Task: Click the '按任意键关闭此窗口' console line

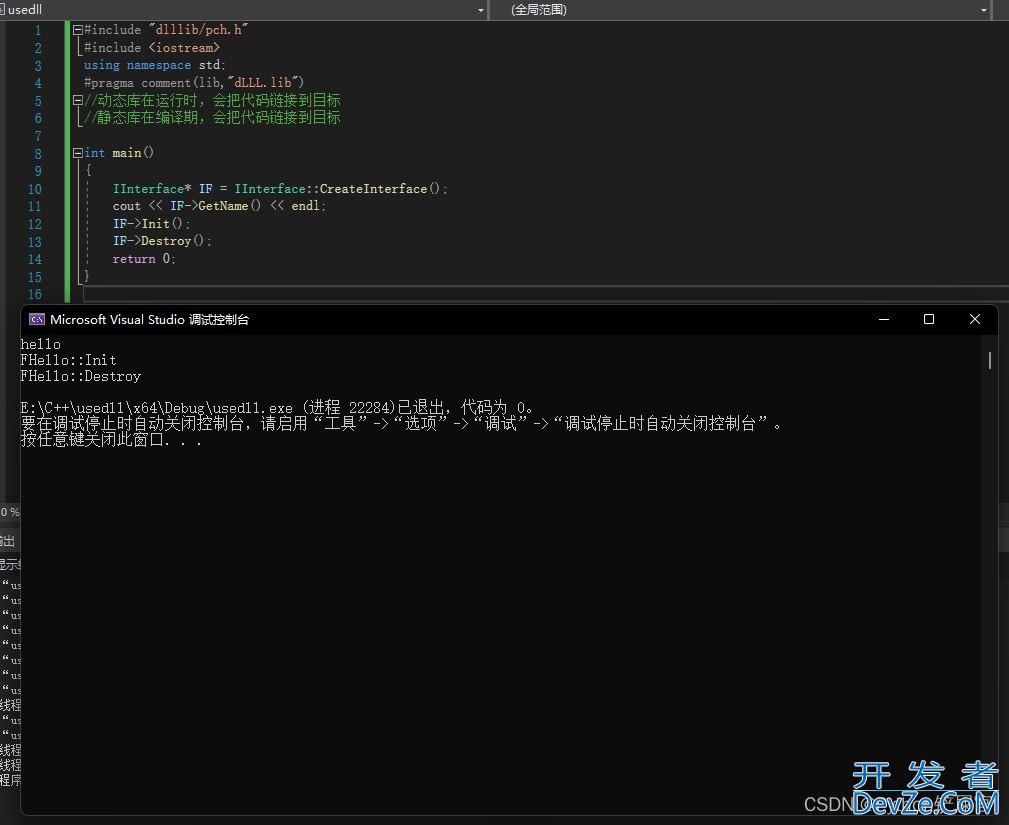Action: click(111, 440)
